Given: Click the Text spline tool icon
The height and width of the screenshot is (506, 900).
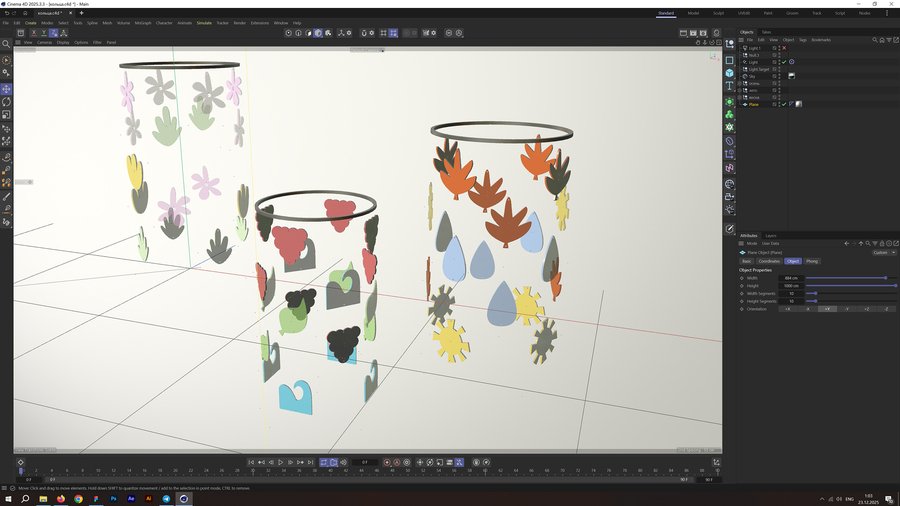Looking at the screenshot, I should (x=730, y=87).
